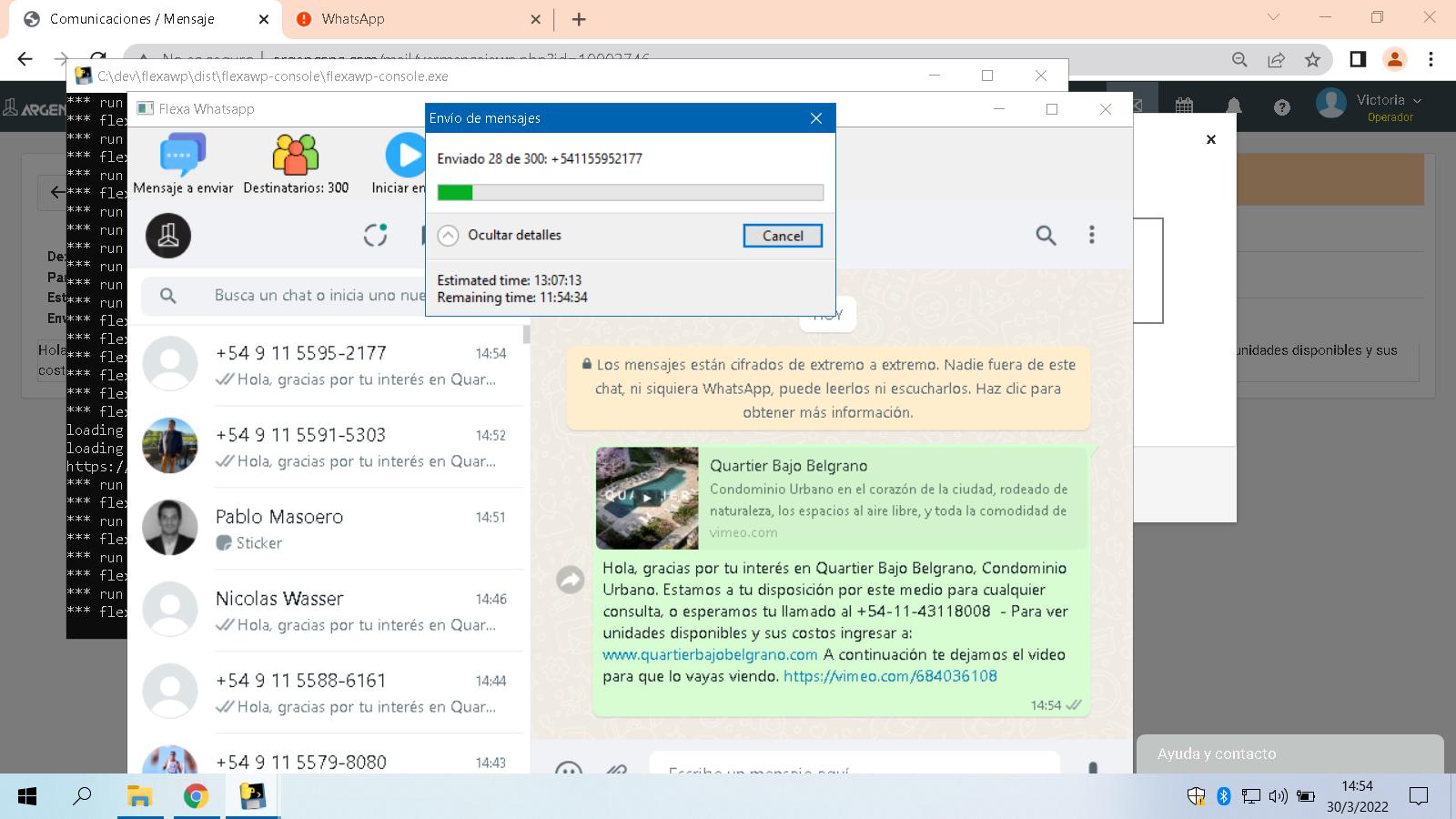Open the Destinatarios: 300 people icon
This screenshot has height=819, width=1456.
[296, 154]
